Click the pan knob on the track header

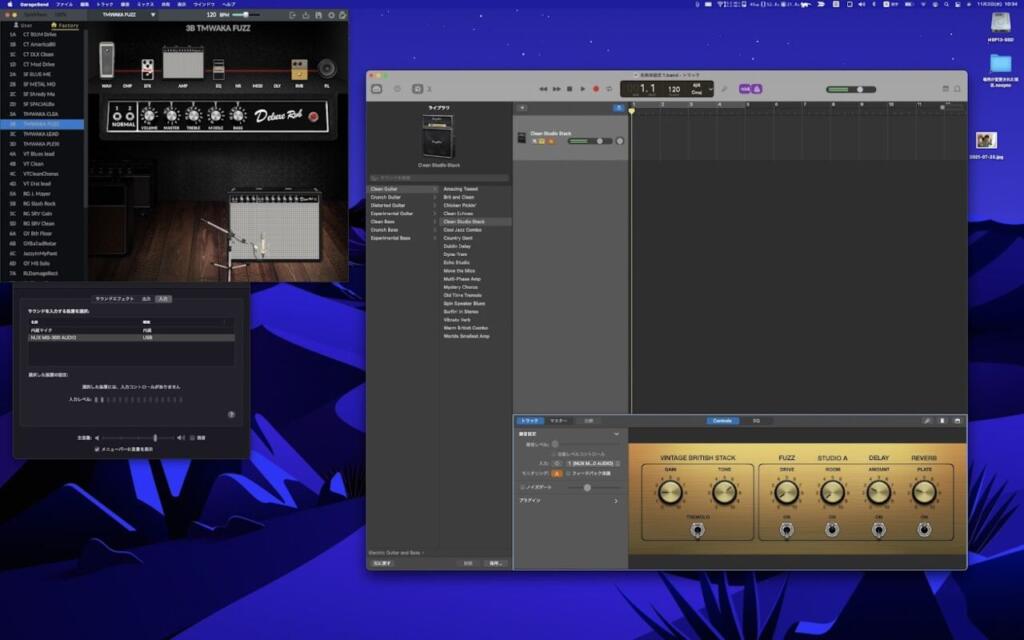(x=620, y=141)
